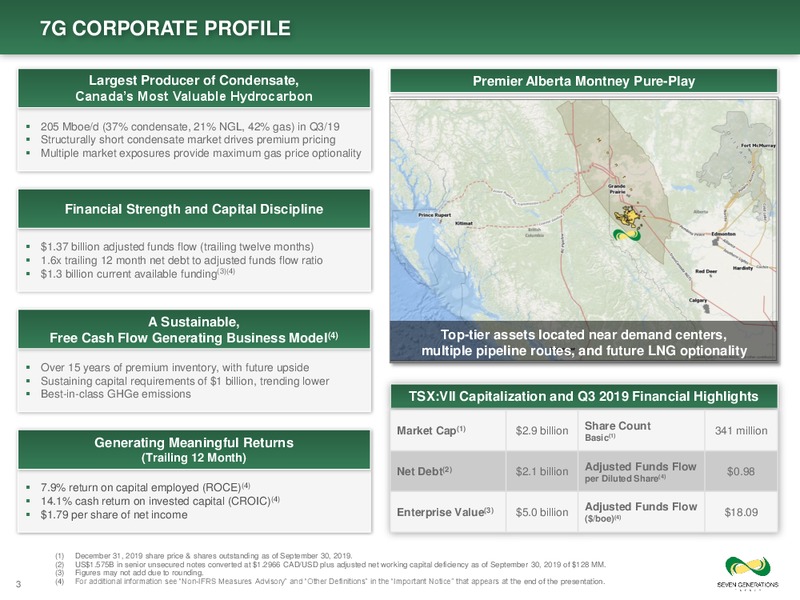
Task: Click '$0.98' value cell
Action: point(741,471)
